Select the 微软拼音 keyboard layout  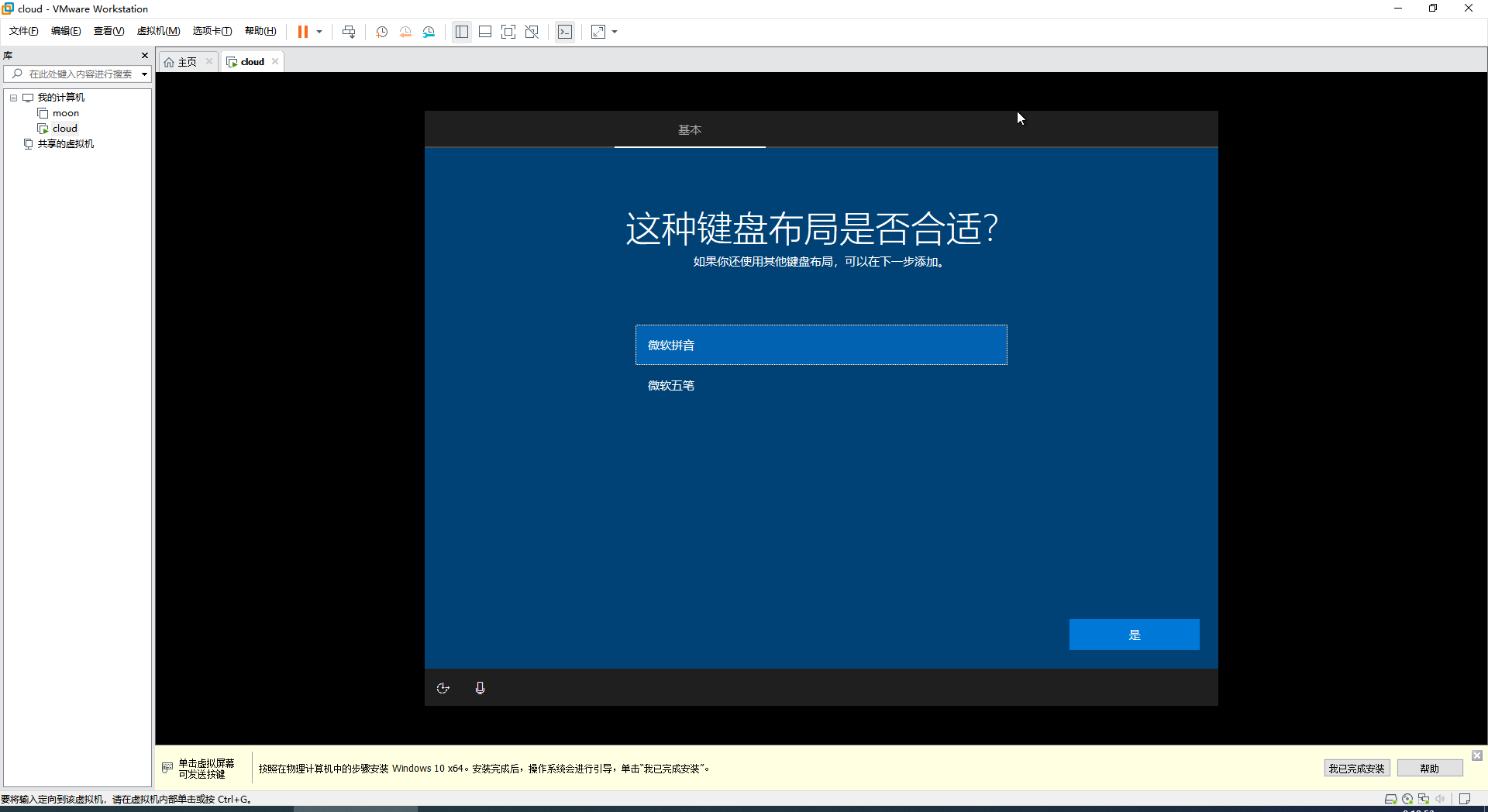[x=821, y=345]
